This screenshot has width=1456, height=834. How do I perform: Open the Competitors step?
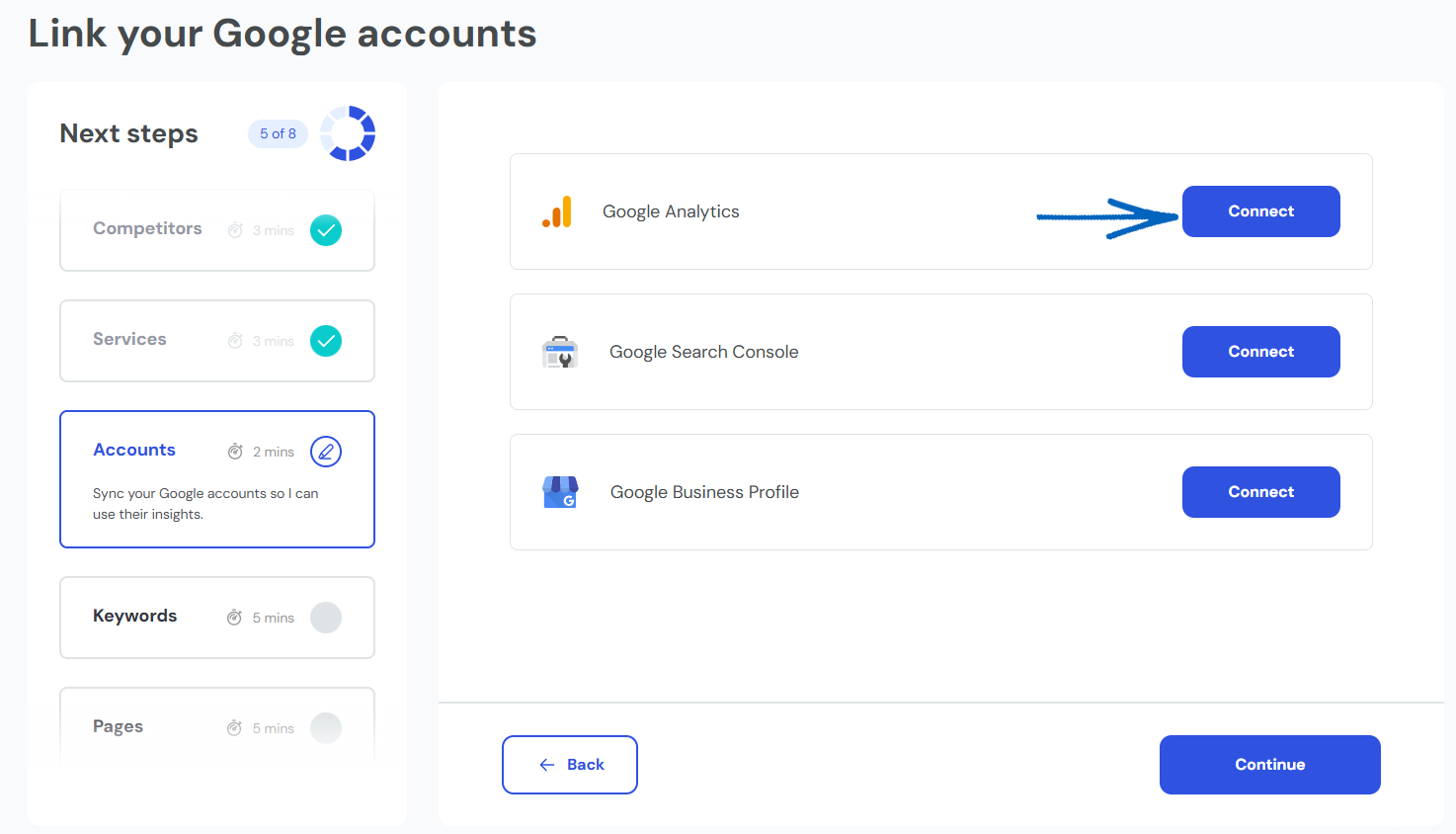217,230
